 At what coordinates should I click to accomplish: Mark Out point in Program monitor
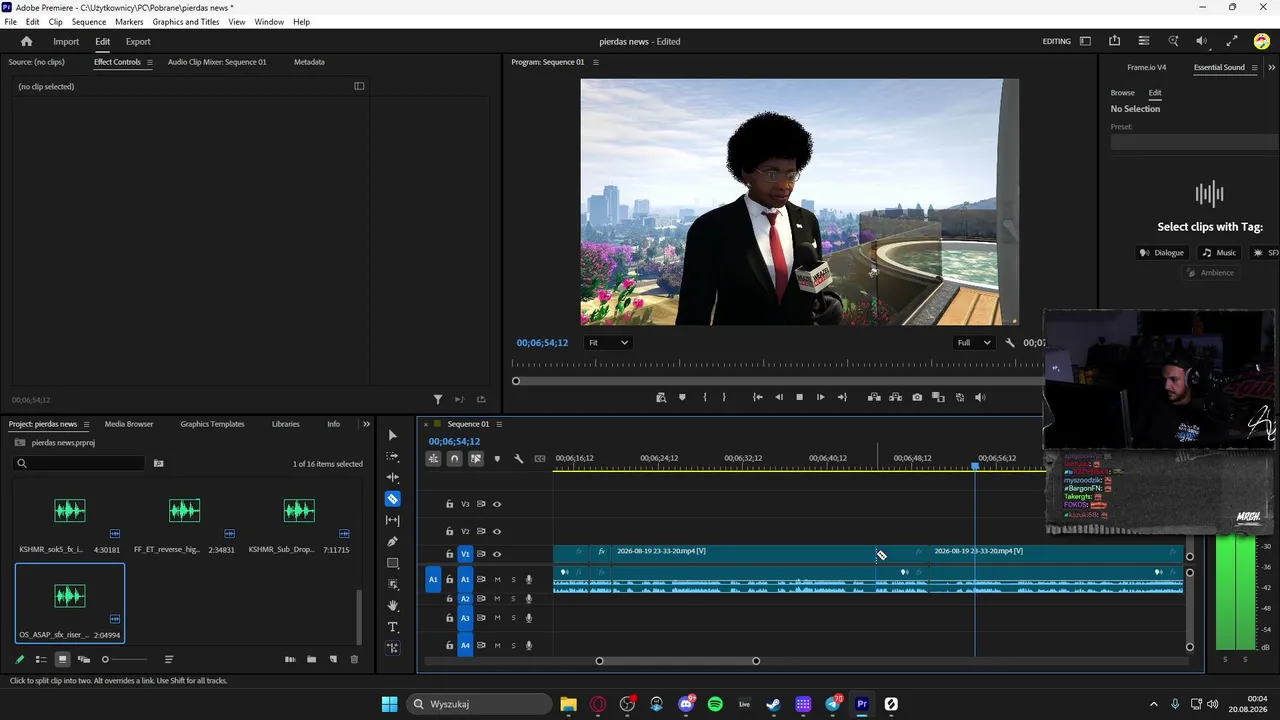(724, 397)
